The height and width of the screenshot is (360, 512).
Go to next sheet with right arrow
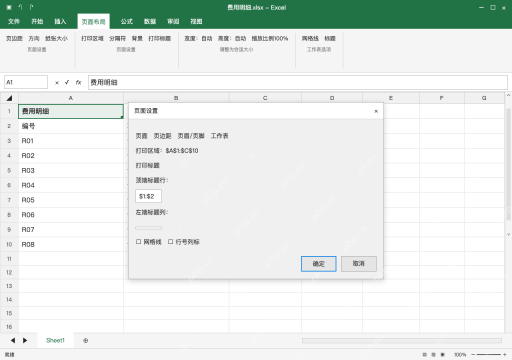coord(25,340)
